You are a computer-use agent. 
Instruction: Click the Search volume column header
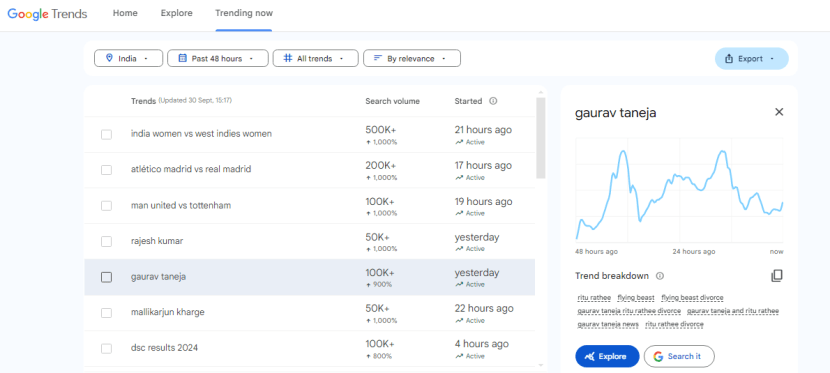tap(392, 101)
